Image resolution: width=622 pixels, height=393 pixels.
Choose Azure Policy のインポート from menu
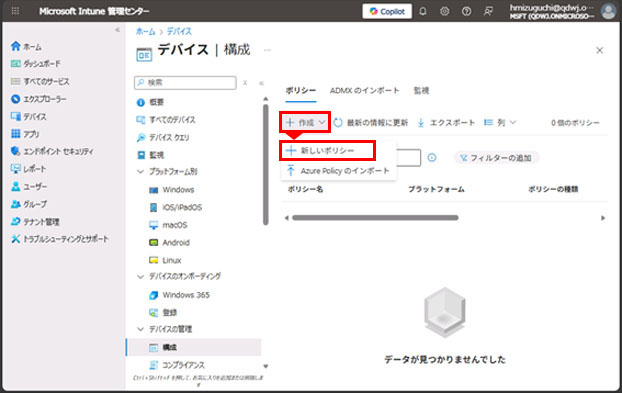pyautogui.click(x=338, y=171)
